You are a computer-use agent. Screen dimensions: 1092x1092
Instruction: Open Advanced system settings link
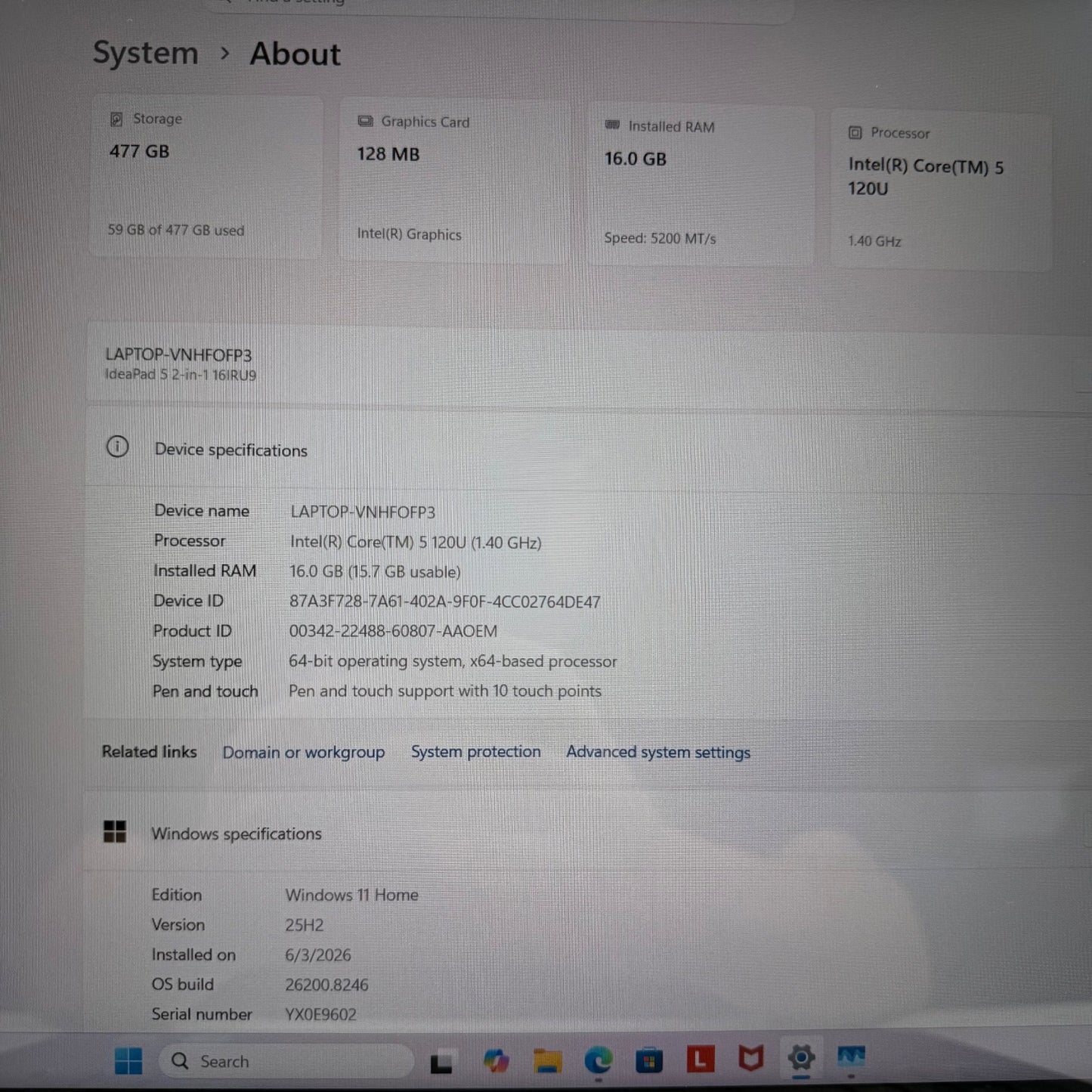coord(658,753)
